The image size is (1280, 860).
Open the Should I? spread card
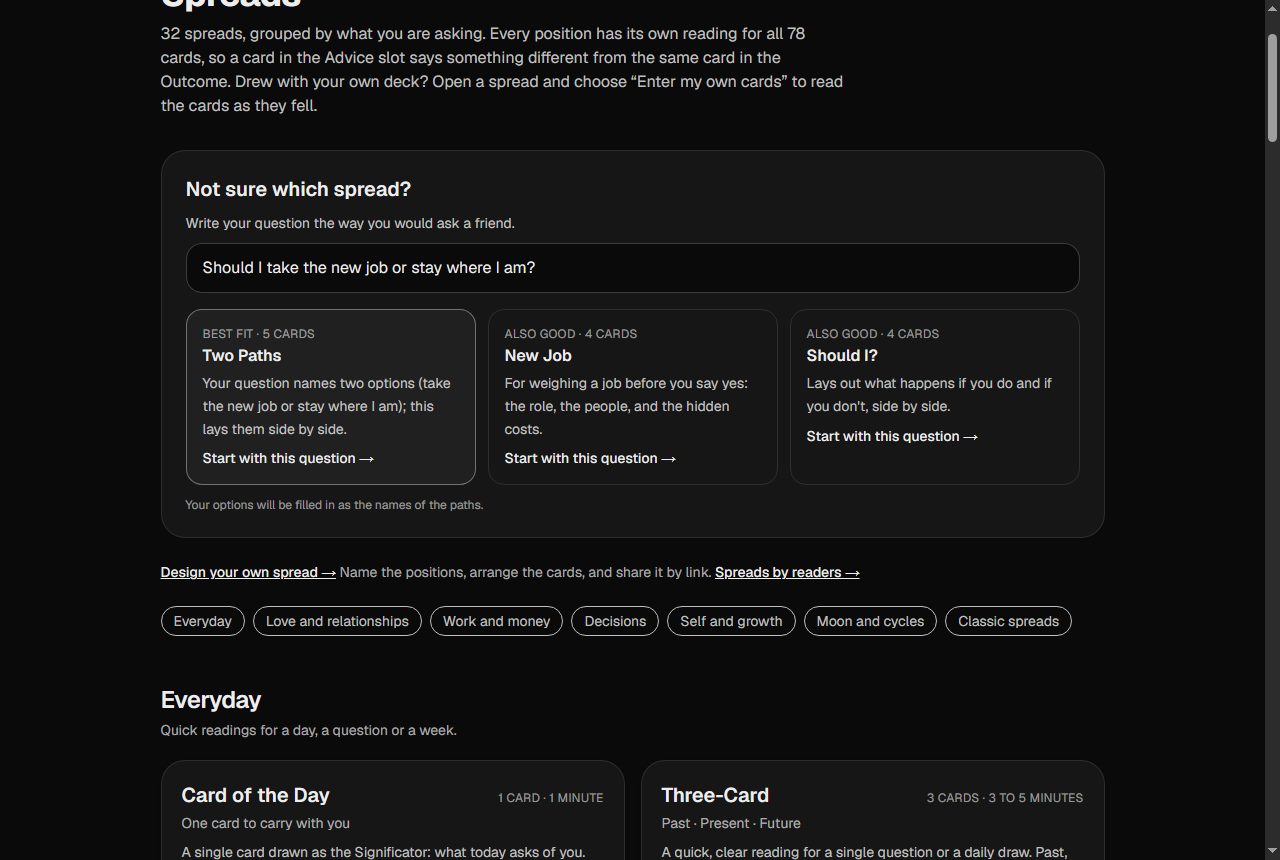point(935,397)
